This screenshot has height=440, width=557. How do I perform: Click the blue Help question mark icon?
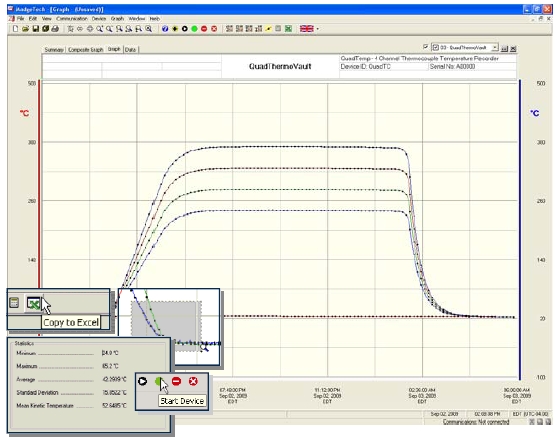(165, 29)
